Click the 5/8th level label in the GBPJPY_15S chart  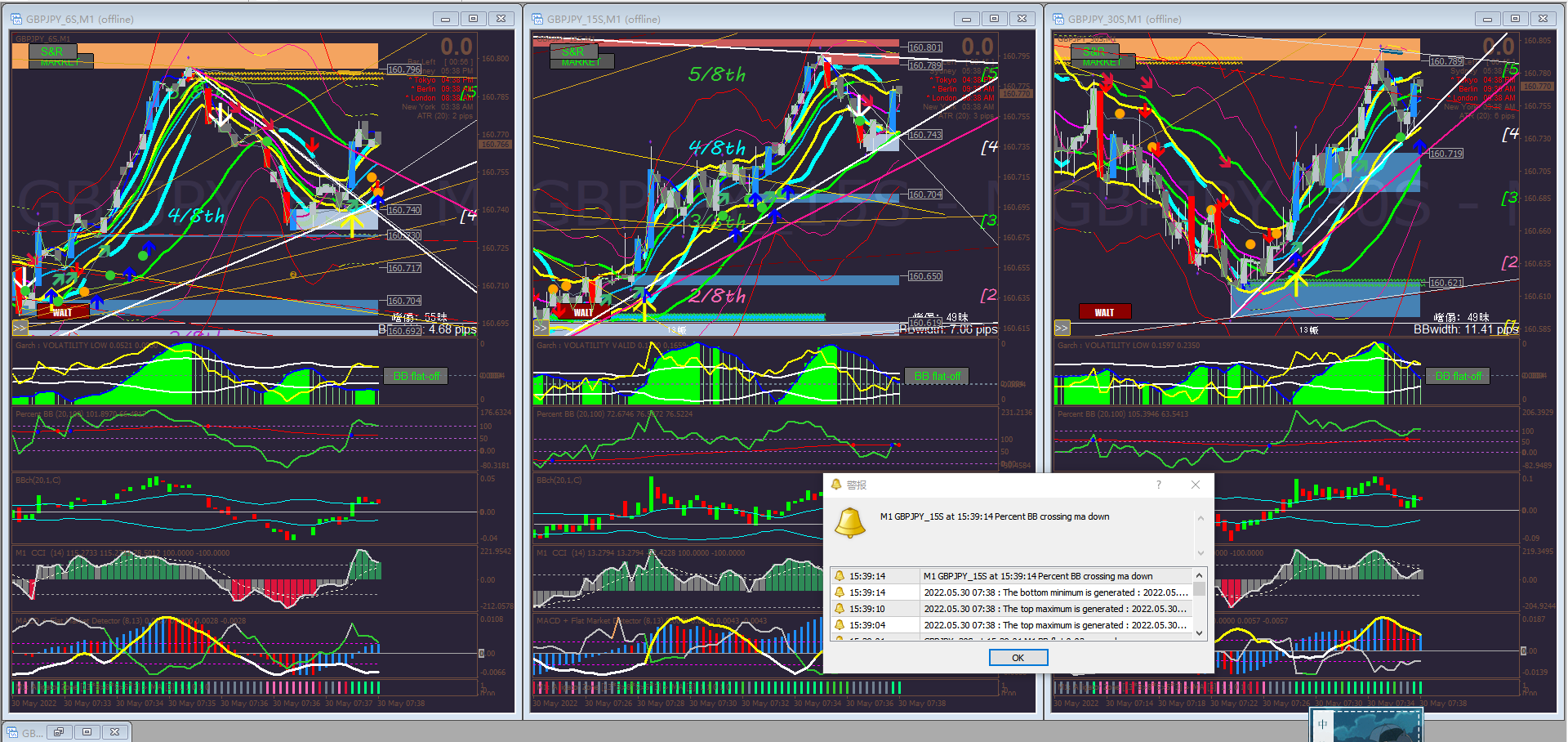717,74
